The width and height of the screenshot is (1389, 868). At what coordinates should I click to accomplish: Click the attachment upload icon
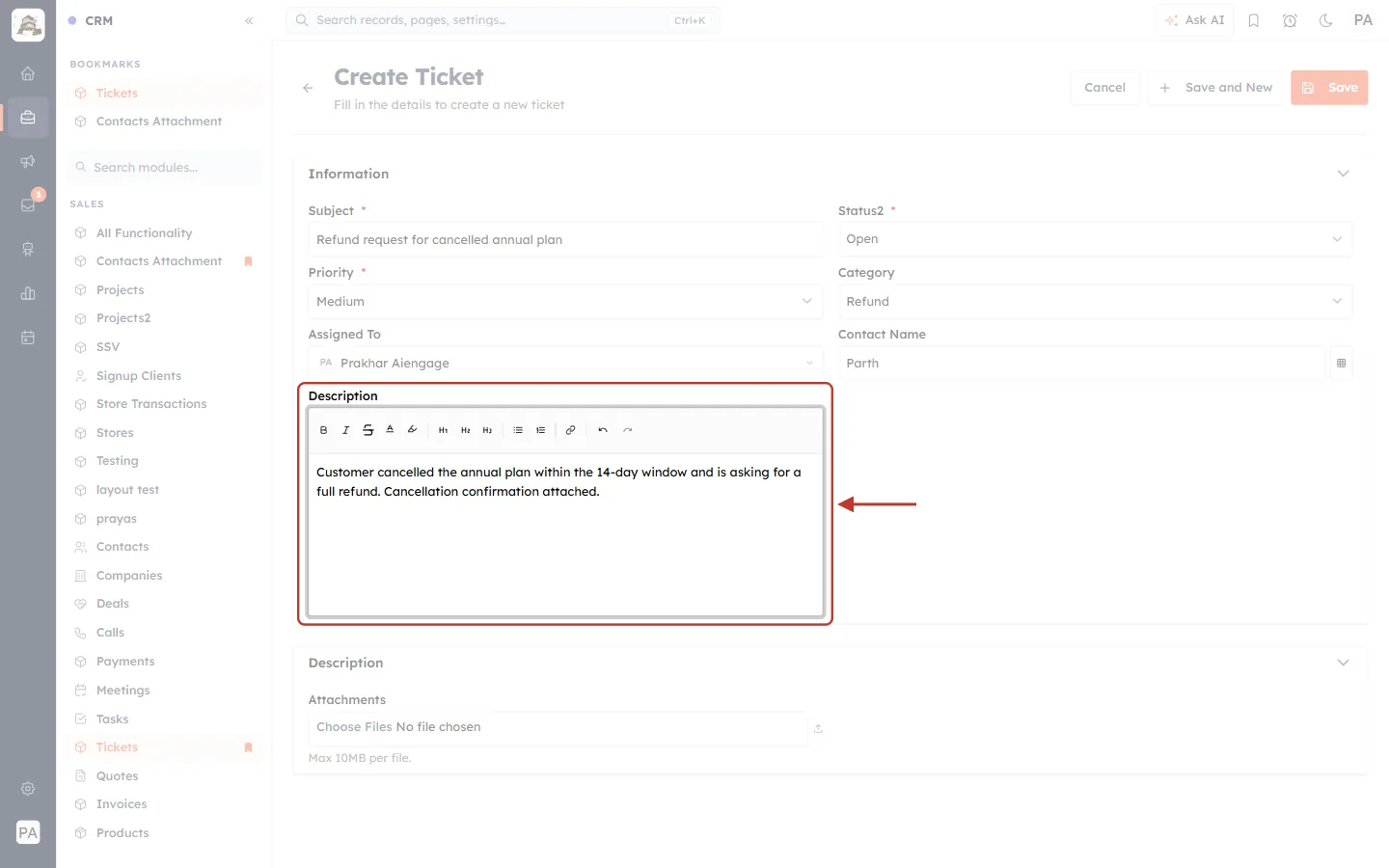pyautogui.click(x=818, y=729)
